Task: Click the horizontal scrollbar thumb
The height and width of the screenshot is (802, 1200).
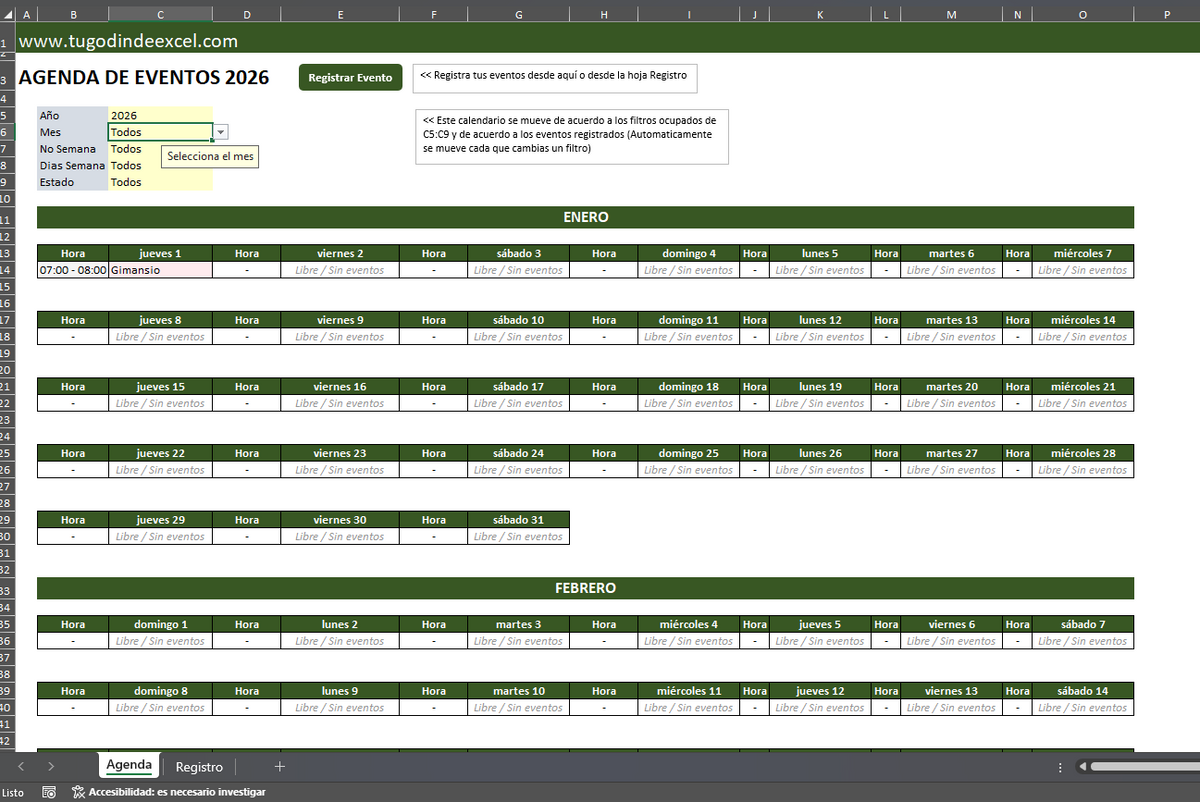Action: pyautogui.click(x=1145, y=766)
